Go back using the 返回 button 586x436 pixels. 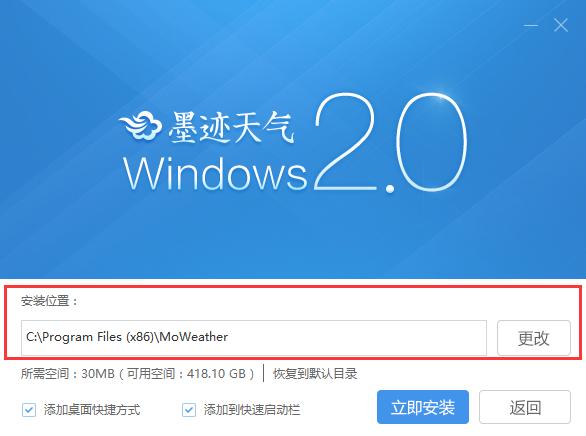tap(525, 407)
